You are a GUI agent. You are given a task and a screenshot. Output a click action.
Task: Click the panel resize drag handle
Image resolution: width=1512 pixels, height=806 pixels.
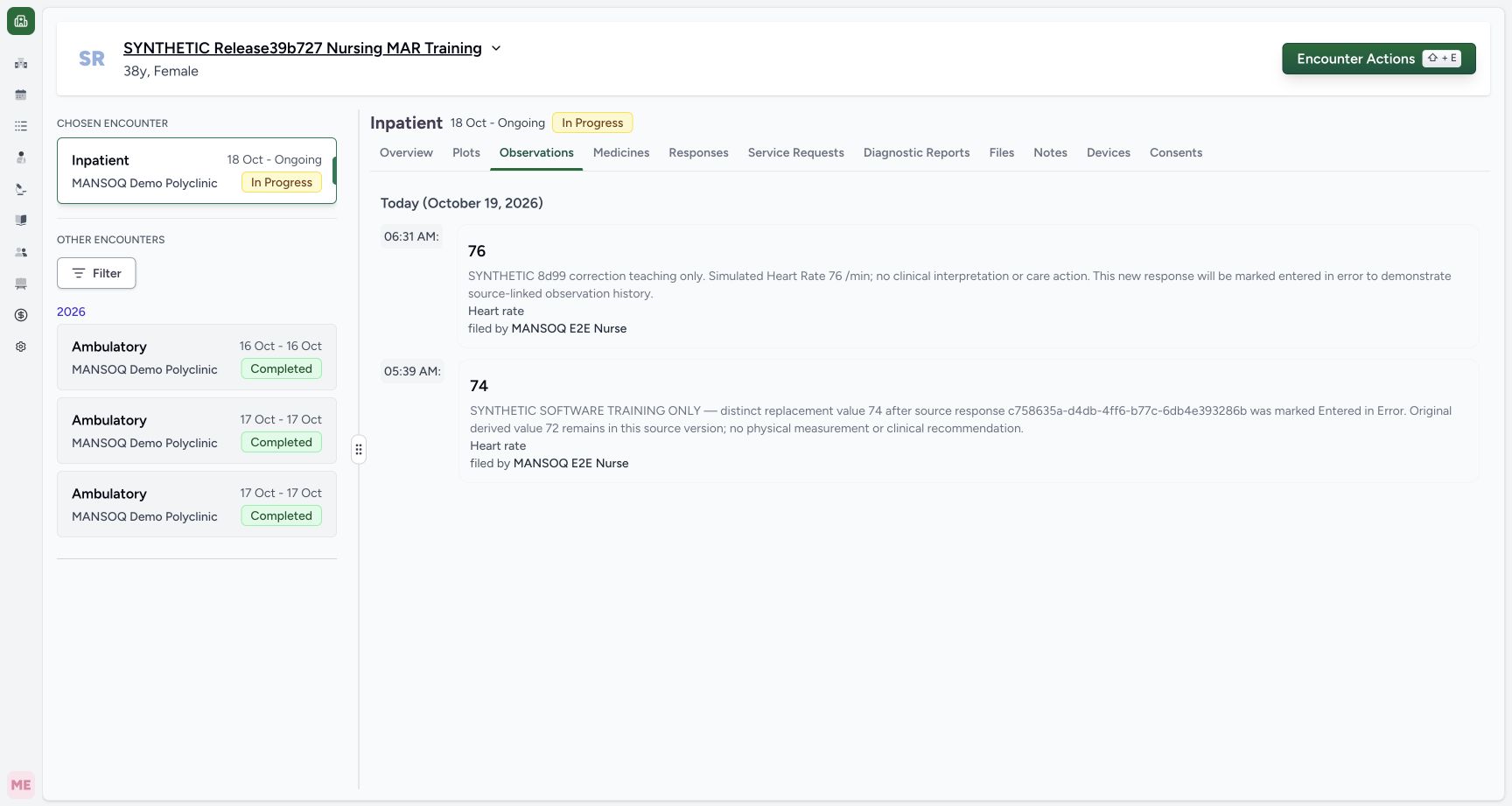[359, 450]
